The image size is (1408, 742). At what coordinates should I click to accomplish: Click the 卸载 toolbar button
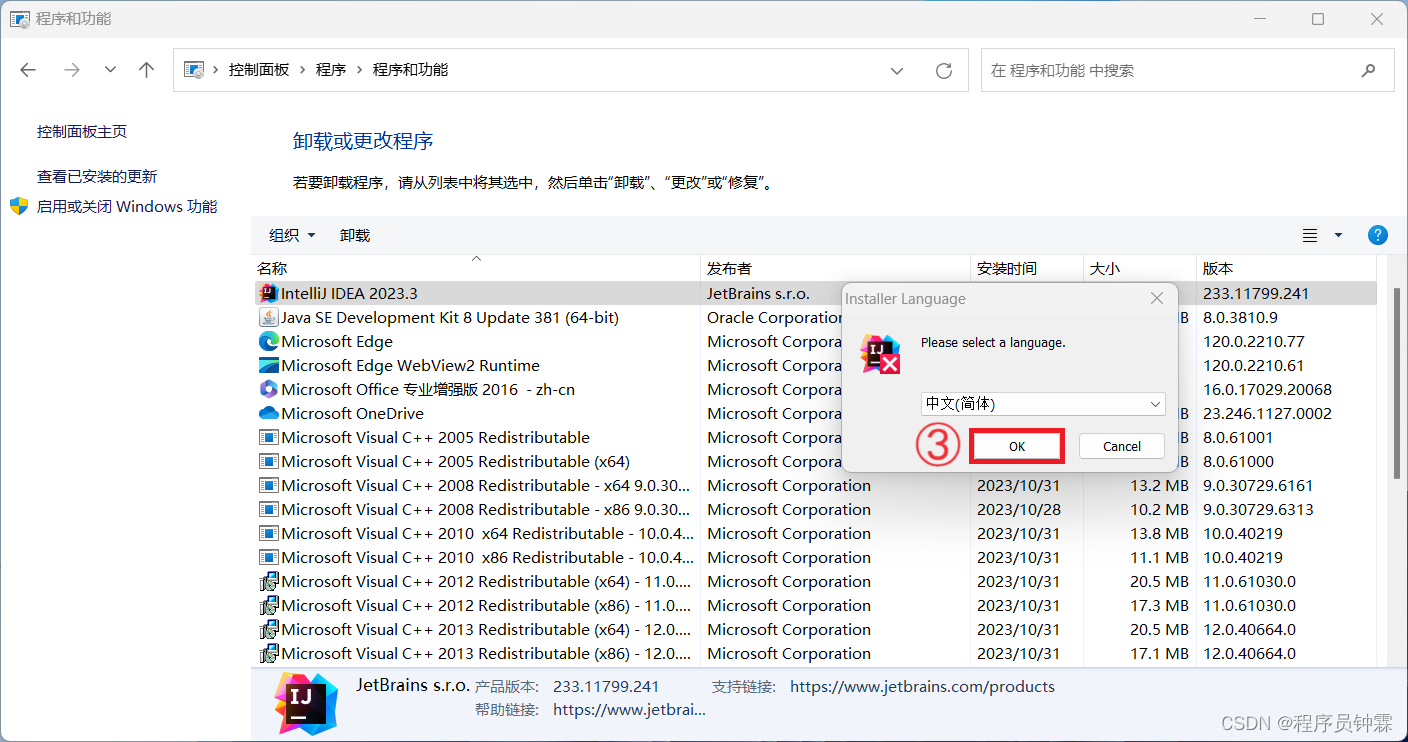click(x=355, y=235)
